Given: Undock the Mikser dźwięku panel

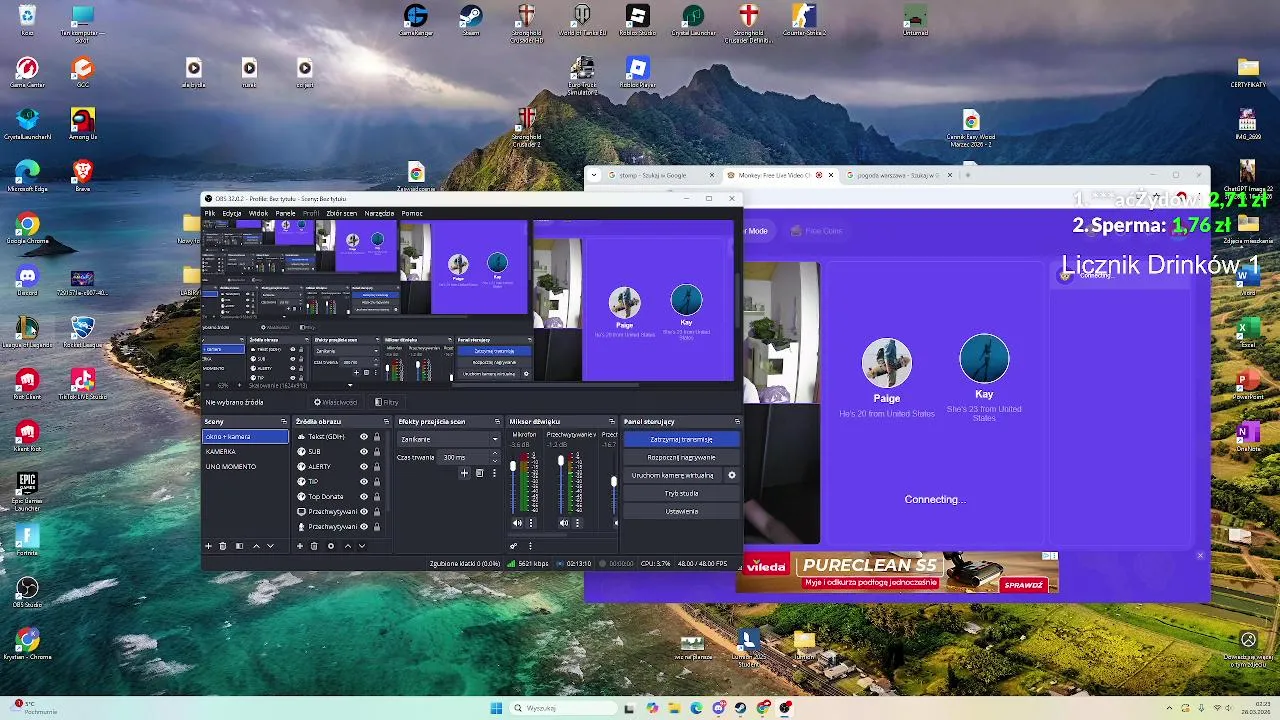Looking at the screenshot, I should click(x=612, y=421).
